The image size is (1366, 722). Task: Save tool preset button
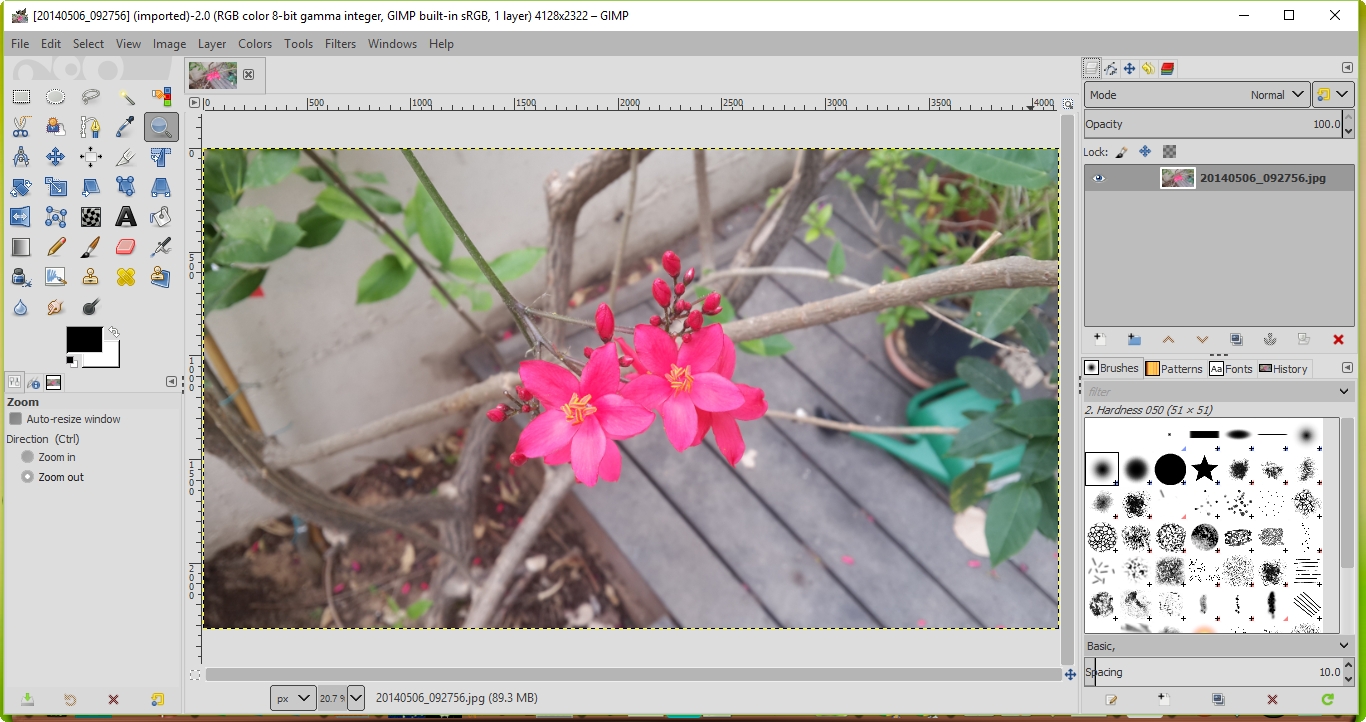pyautogui.click(x=28, y=700)
